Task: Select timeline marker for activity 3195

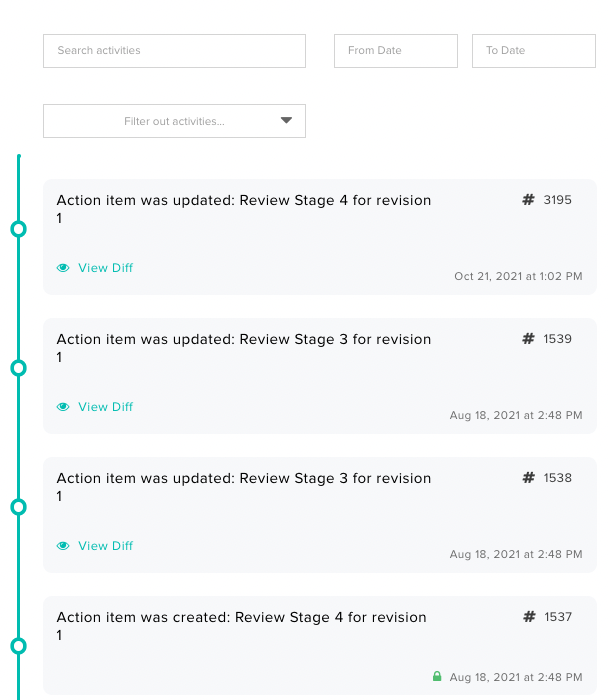Action: [18, 229]
